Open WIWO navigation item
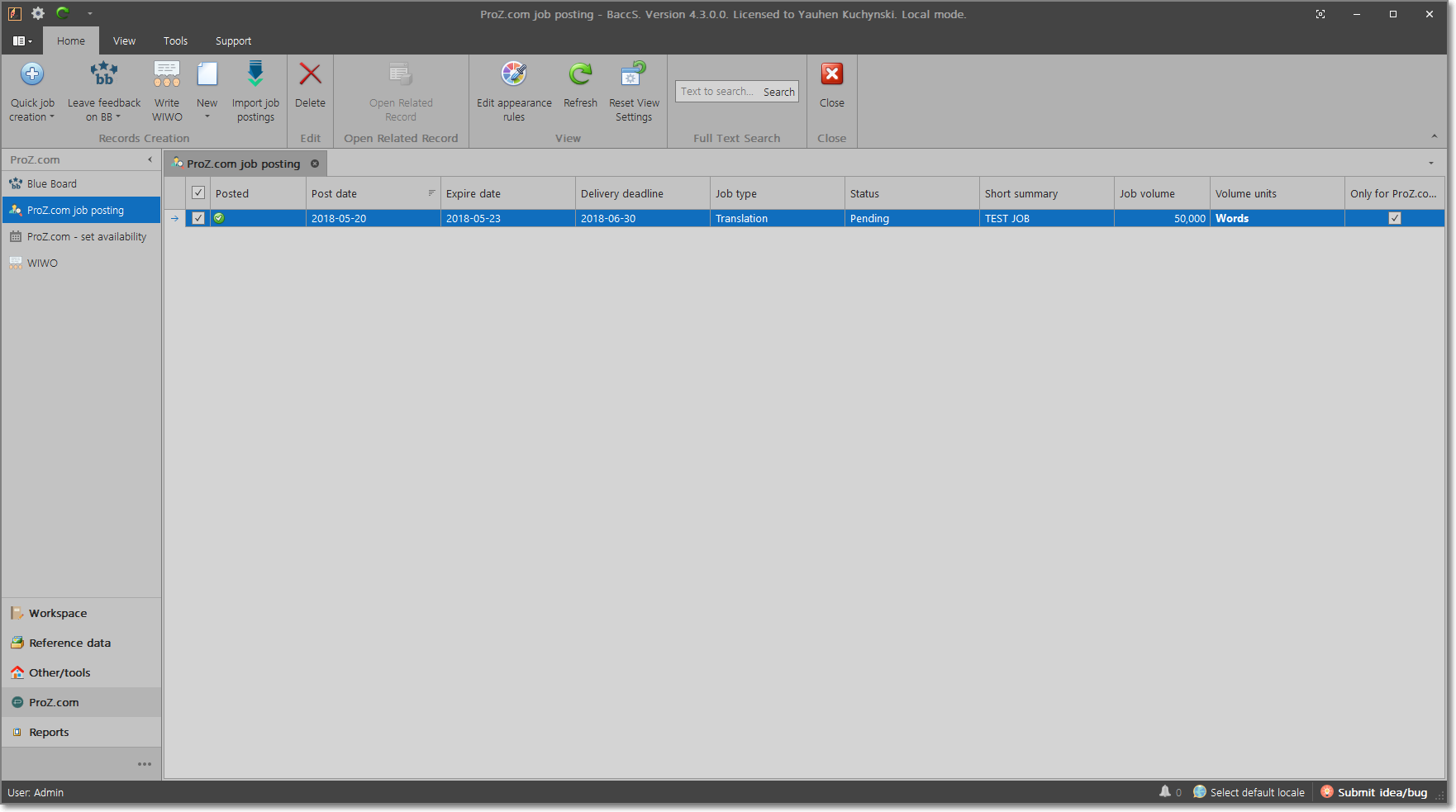This screenshot has width=1456, height=812. pyautogui.click(x=81, y=263)
